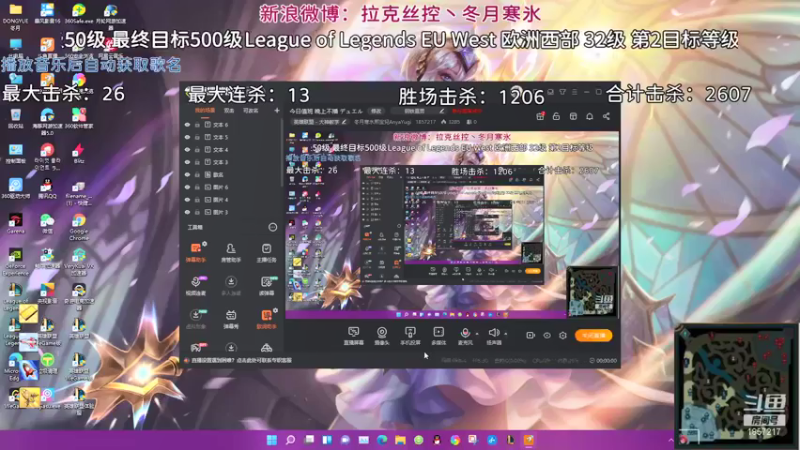Screen dimensions: 800x450
Task: Click the red warning text link
Action: click(x=467, y=111)
